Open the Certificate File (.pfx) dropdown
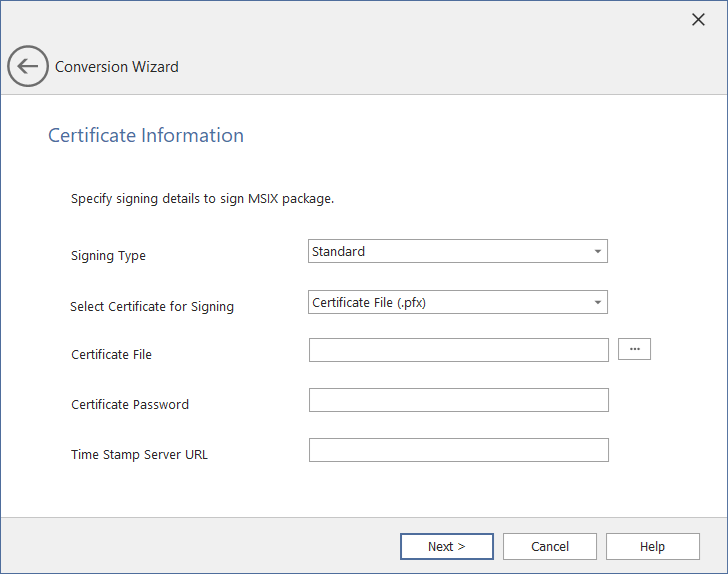The image size is (728, 574). 448,302
